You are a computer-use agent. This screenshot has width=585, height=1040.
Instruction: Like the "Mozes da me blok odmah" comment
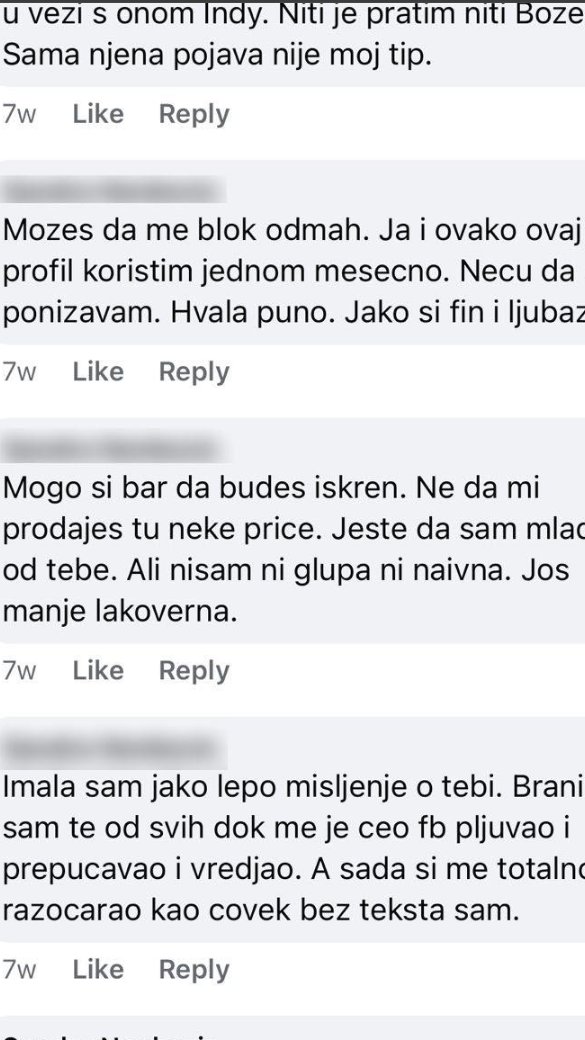(x=98, y=372)
